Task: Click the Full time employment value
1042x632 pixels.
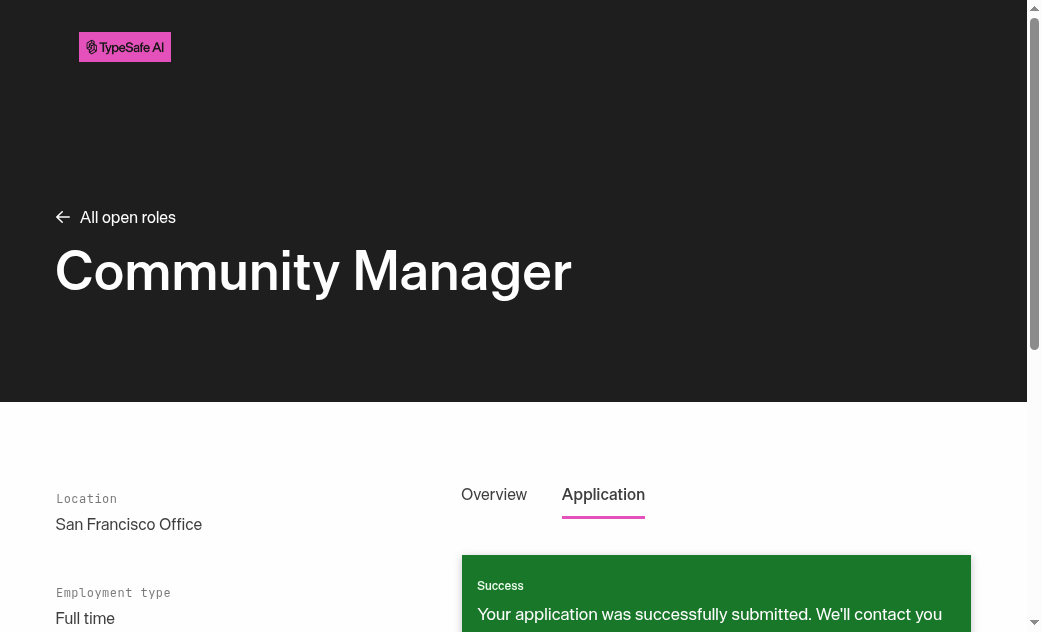Action: click(x=85, y=619)
